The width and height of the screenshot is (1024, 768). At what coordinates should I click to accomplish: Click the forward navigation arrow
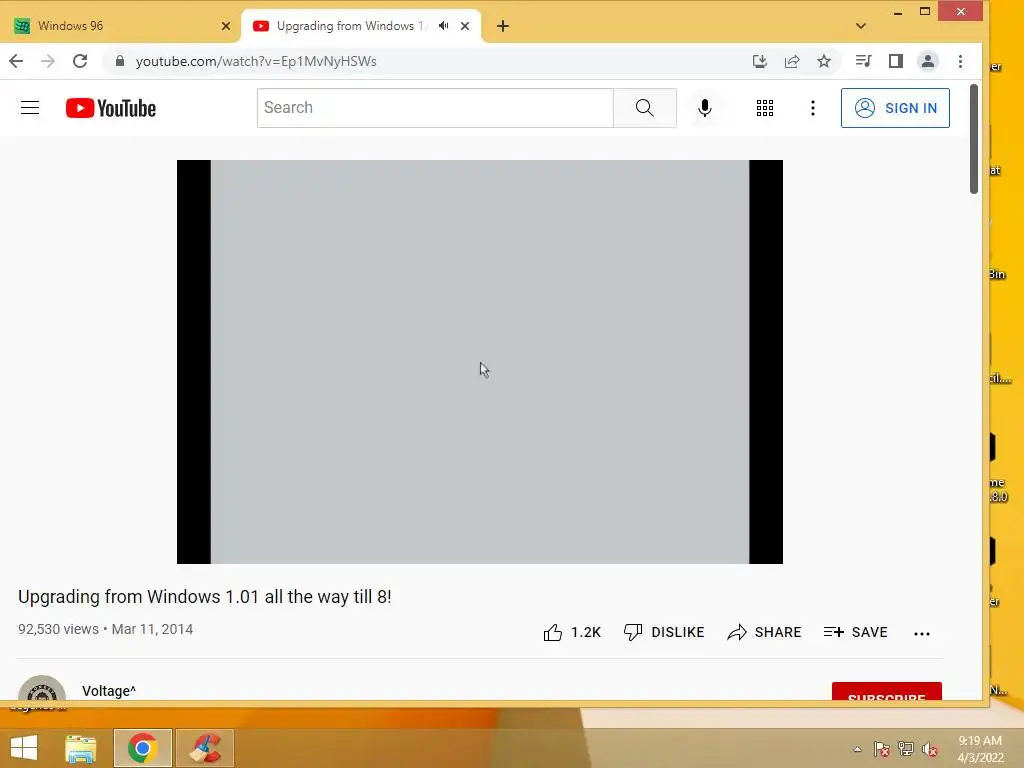click(x=48, y=61)
